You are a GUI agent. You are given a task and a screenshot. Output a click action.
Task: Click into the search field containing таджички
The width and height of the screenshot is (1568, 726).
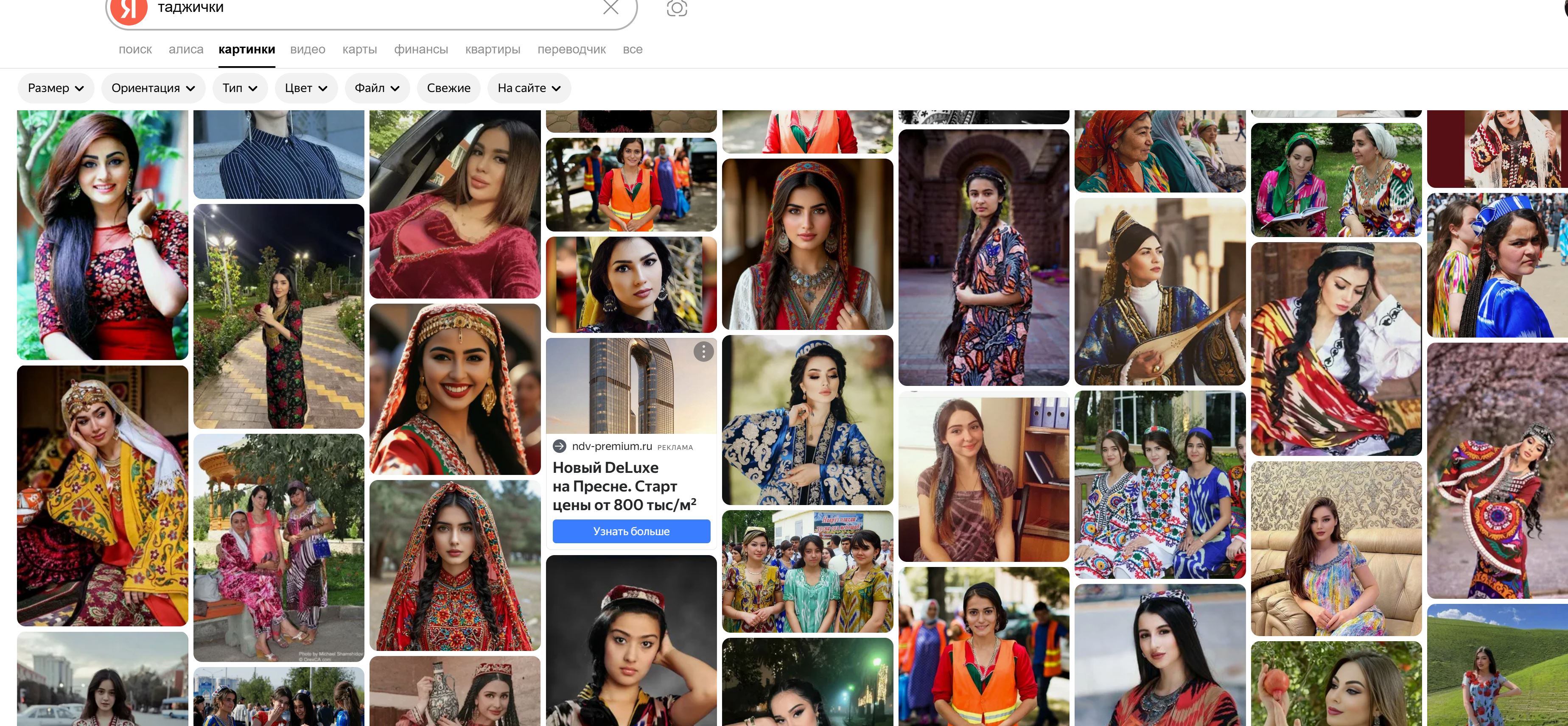(365, 8)
